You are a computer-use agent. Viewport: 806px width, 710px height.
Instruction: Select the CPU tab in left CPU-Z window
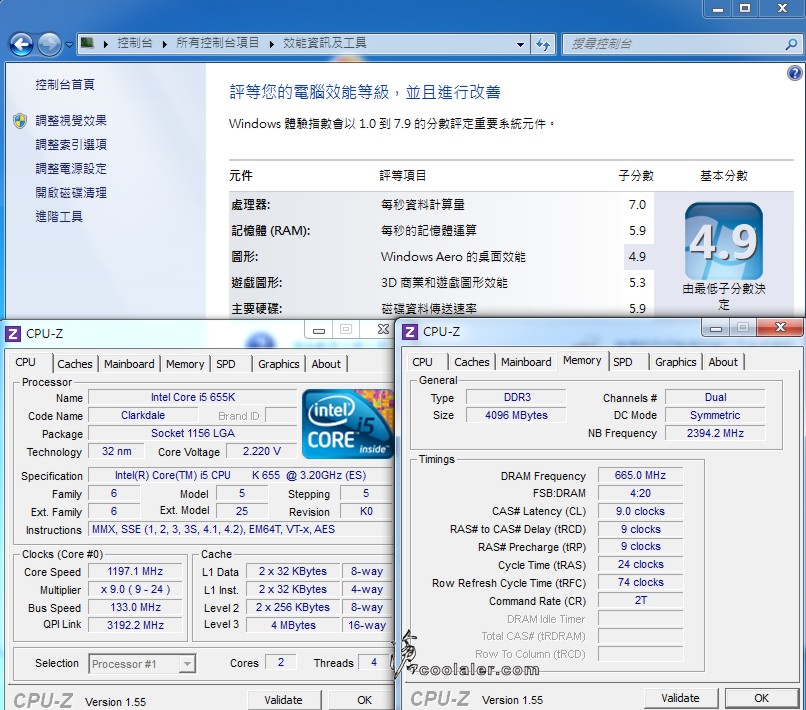(26, 362)
